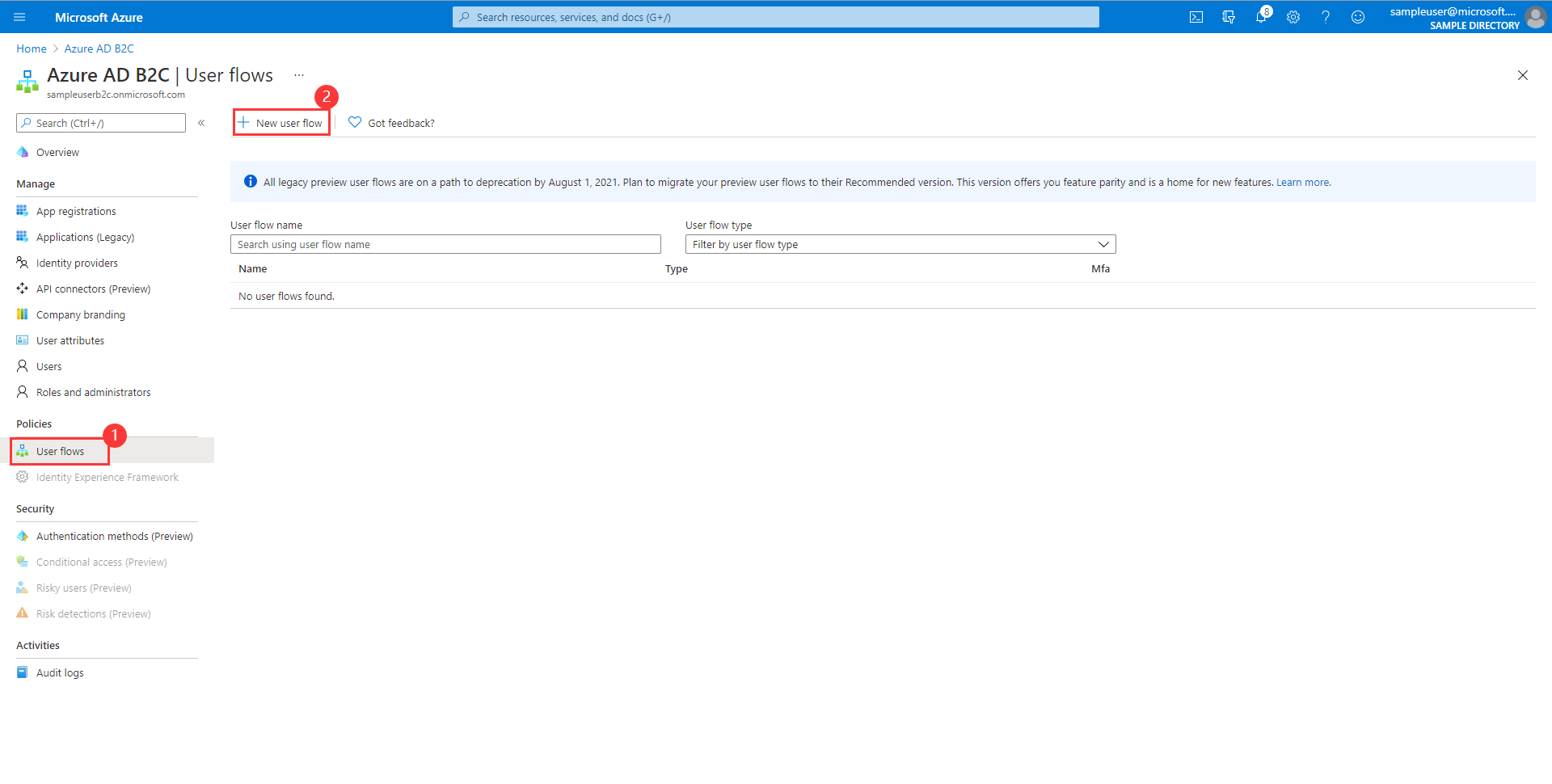
Task: Click the 'No user flows found.' row
Action: click(883, 296)
